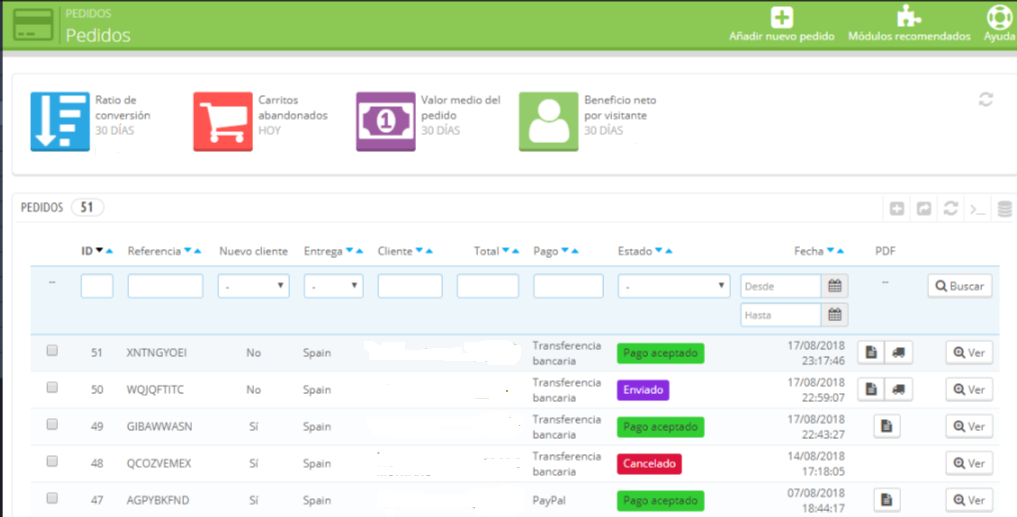Sort Estado column ascending
1017x517 pixels.
coord(669,250)
